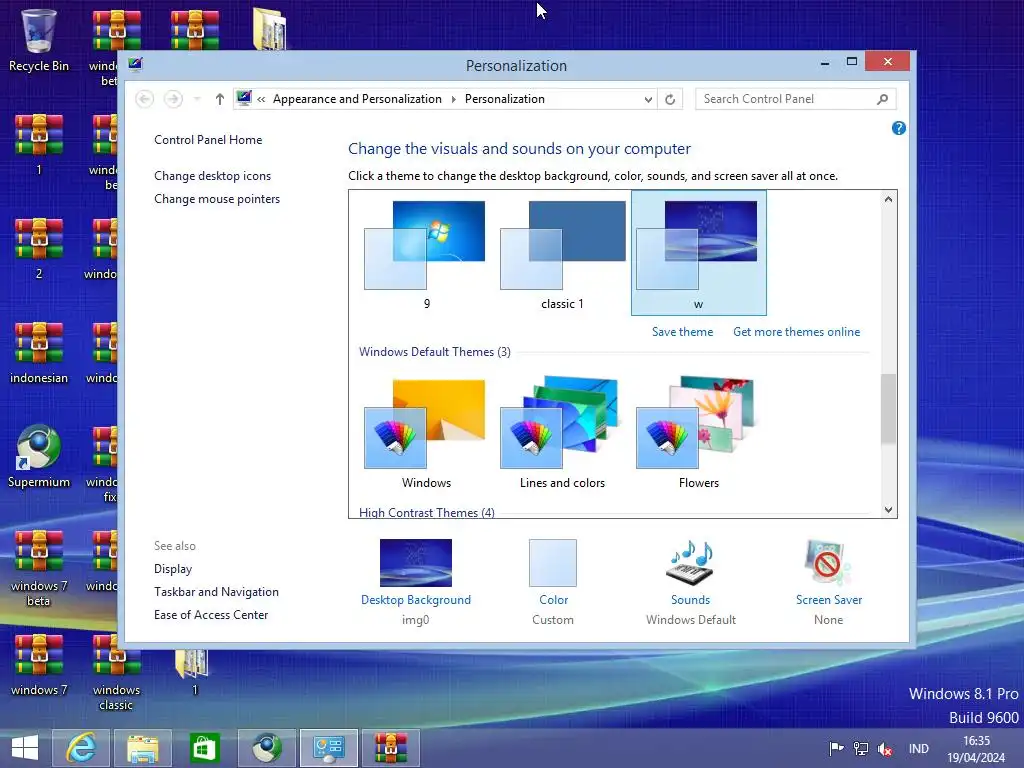Click Change mouse pointers link

click(217, 199)
